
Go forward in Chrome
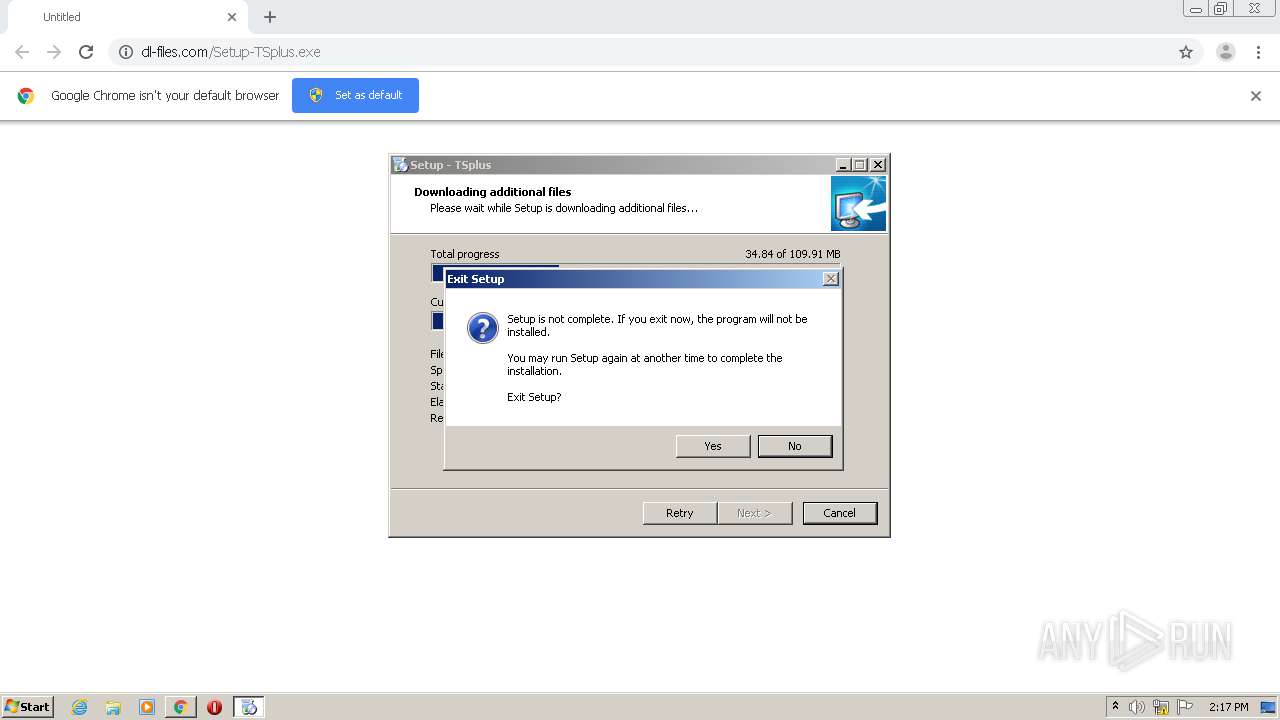(54, 52)
